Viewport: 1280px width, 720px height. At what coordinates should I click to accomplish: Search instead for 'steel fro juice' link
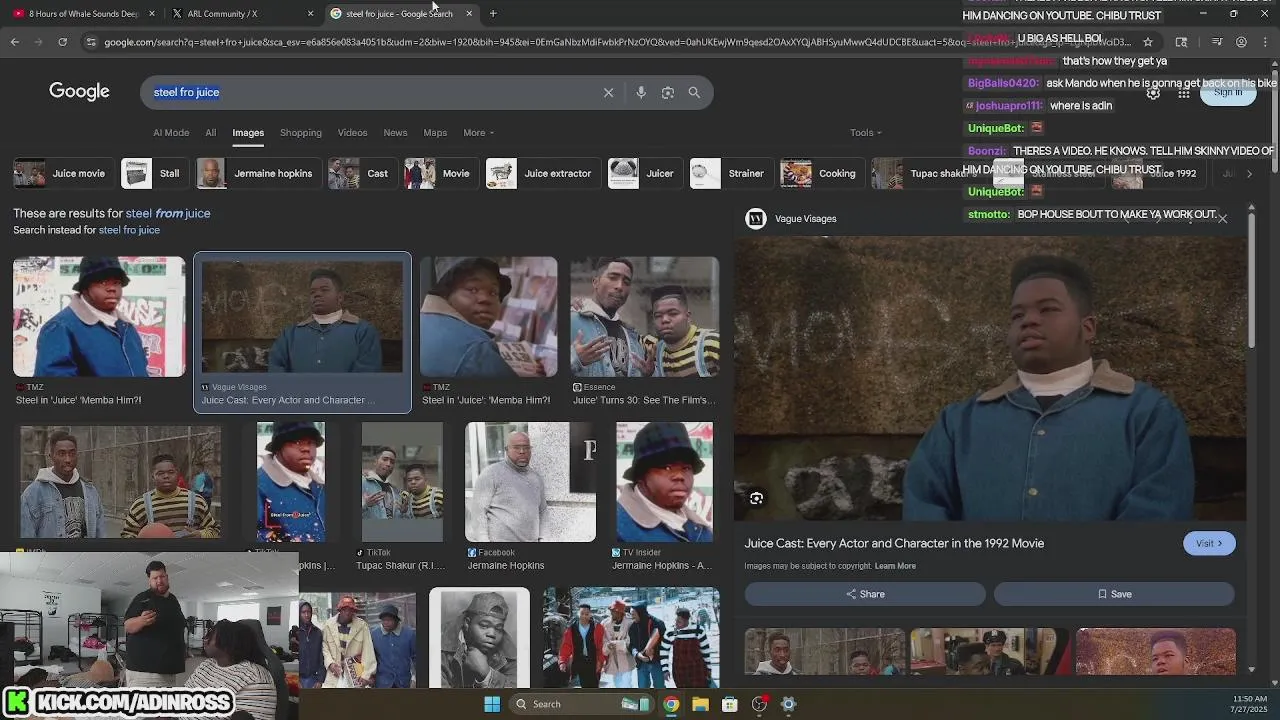click(129, 230)
